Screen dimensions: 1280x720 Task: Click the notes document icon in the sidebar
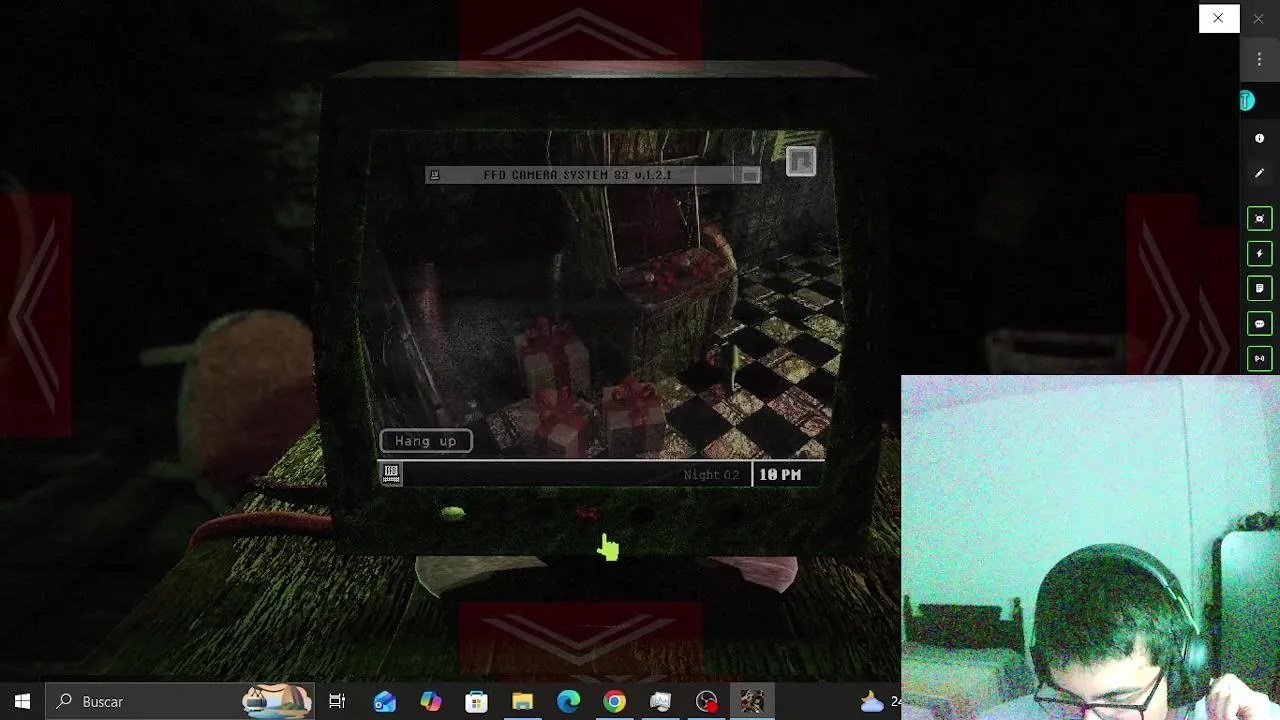pos(1259,289)
